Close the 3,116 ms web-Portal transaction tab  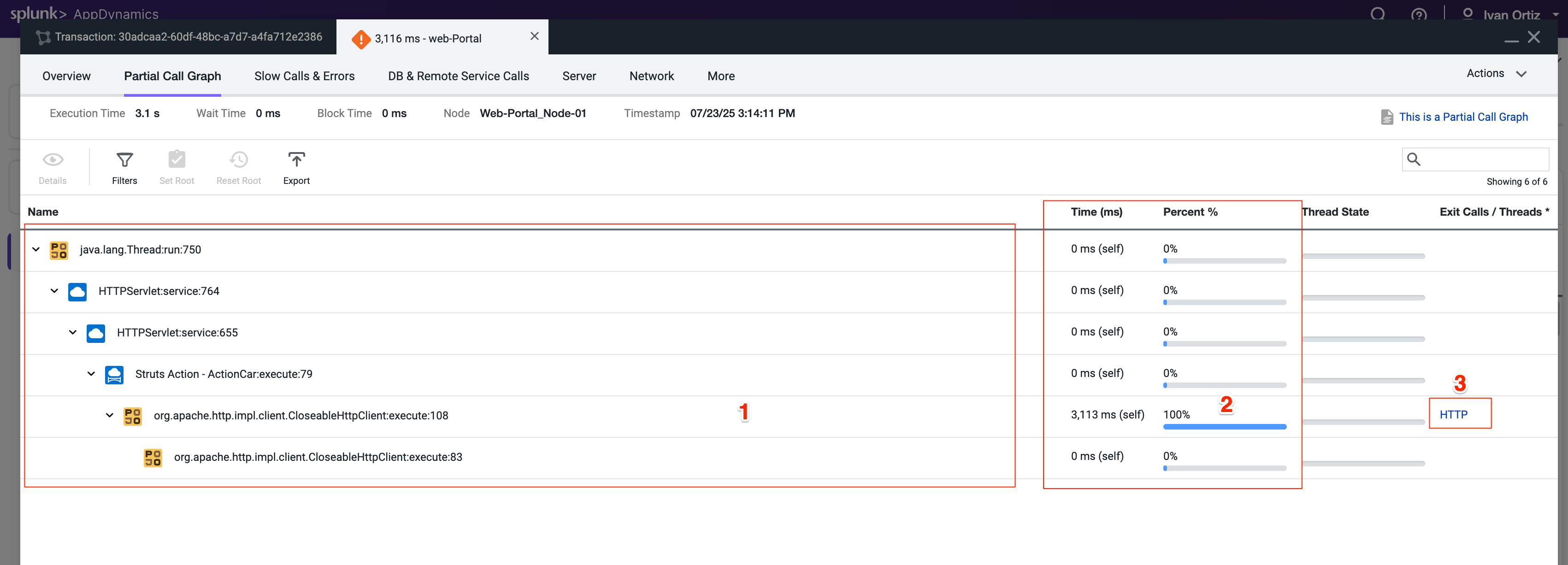[x=534, y=36]
